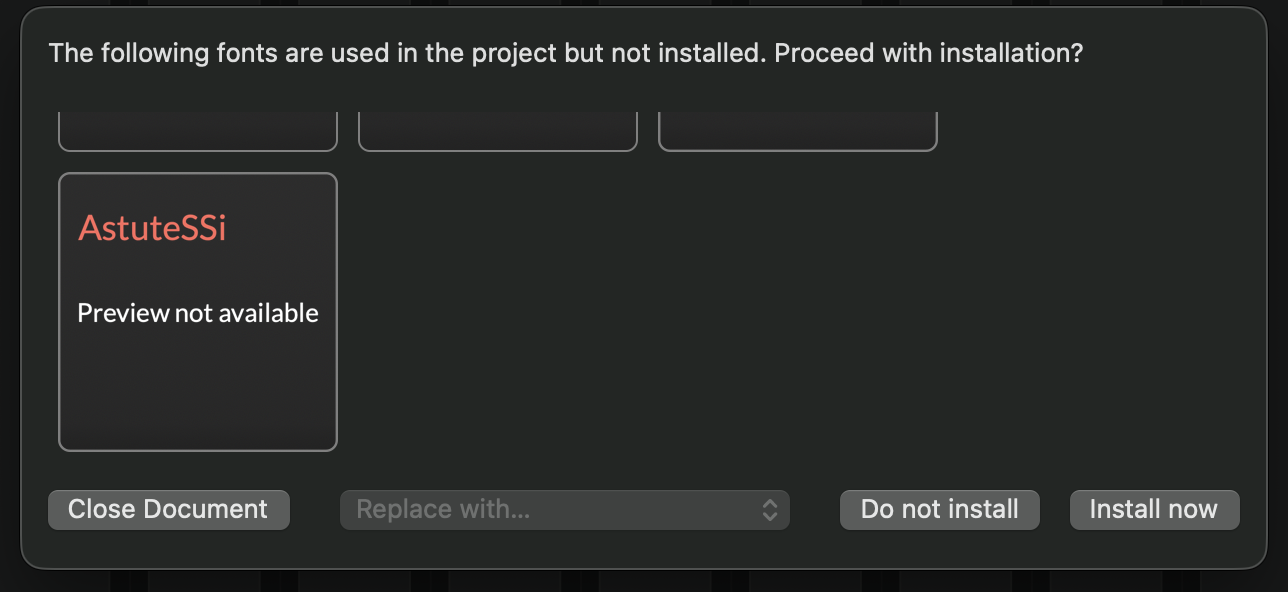Select the partially visible middle font card
This screenshot has height=592, width=1288.
click(497, 132)
